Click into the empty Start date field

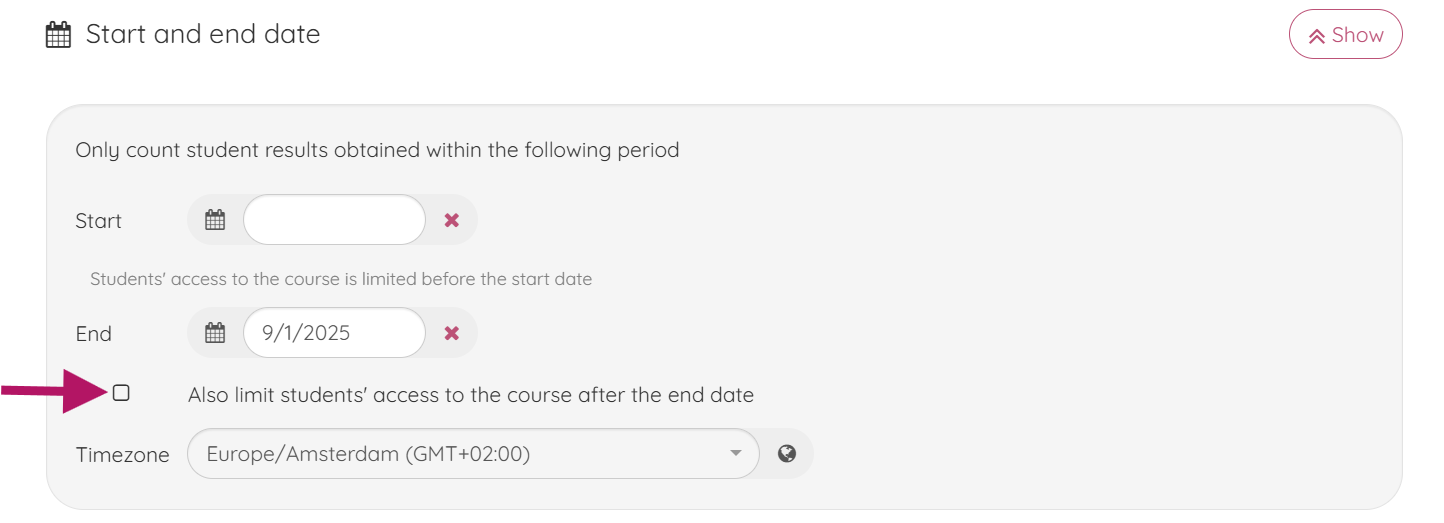[x=334, y=220]
